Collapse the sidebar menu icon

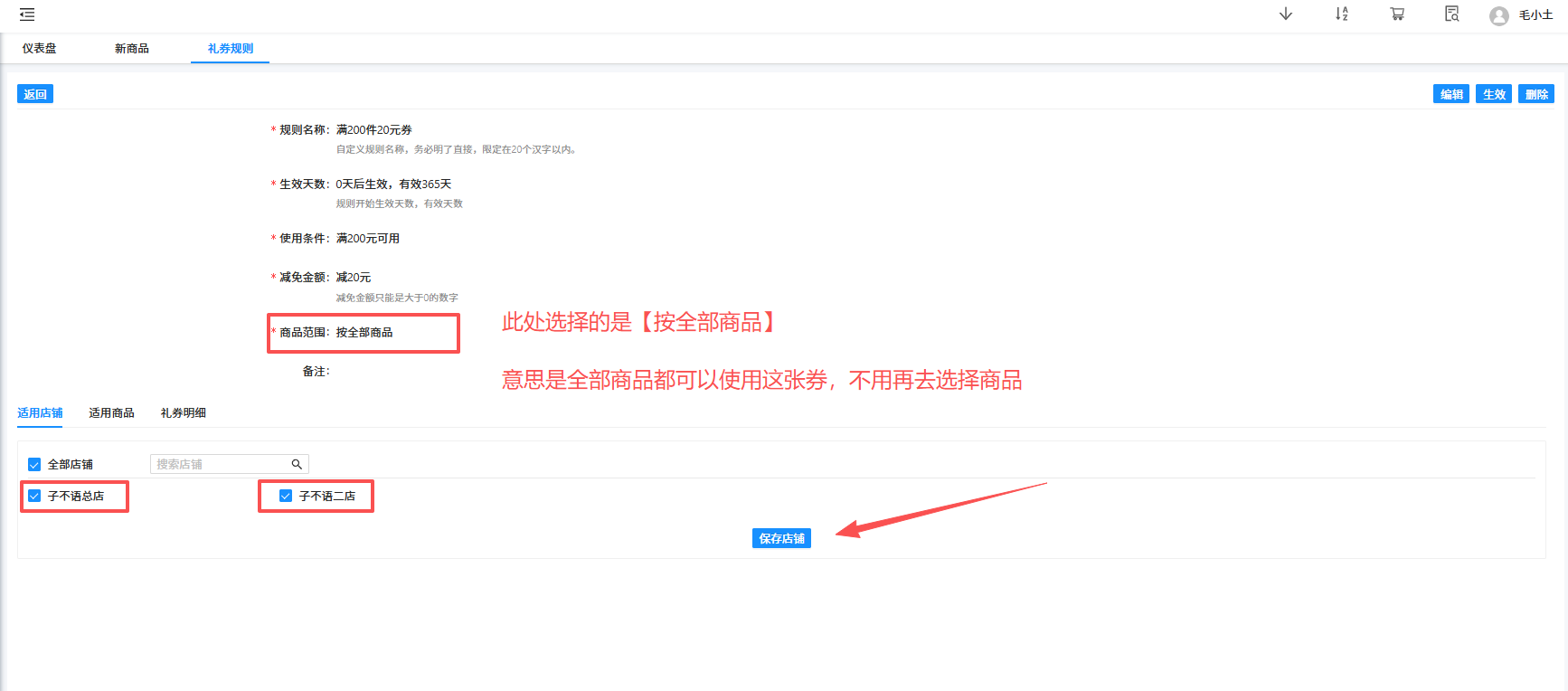tap(27, 14)
